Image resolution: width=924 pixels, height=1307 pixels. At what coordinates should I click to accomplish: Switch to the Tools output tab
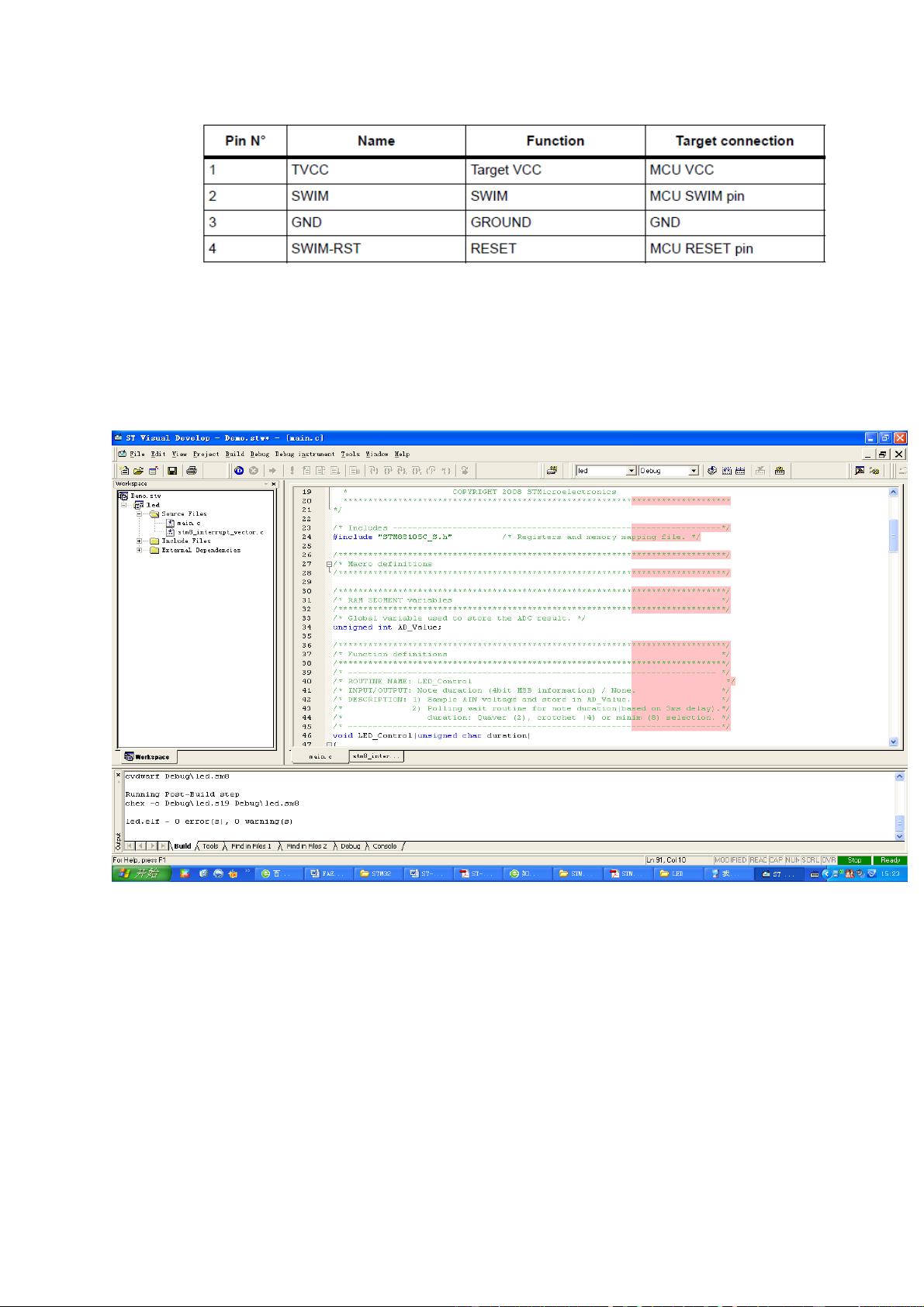pyautogui.click(x=210, y=846)
